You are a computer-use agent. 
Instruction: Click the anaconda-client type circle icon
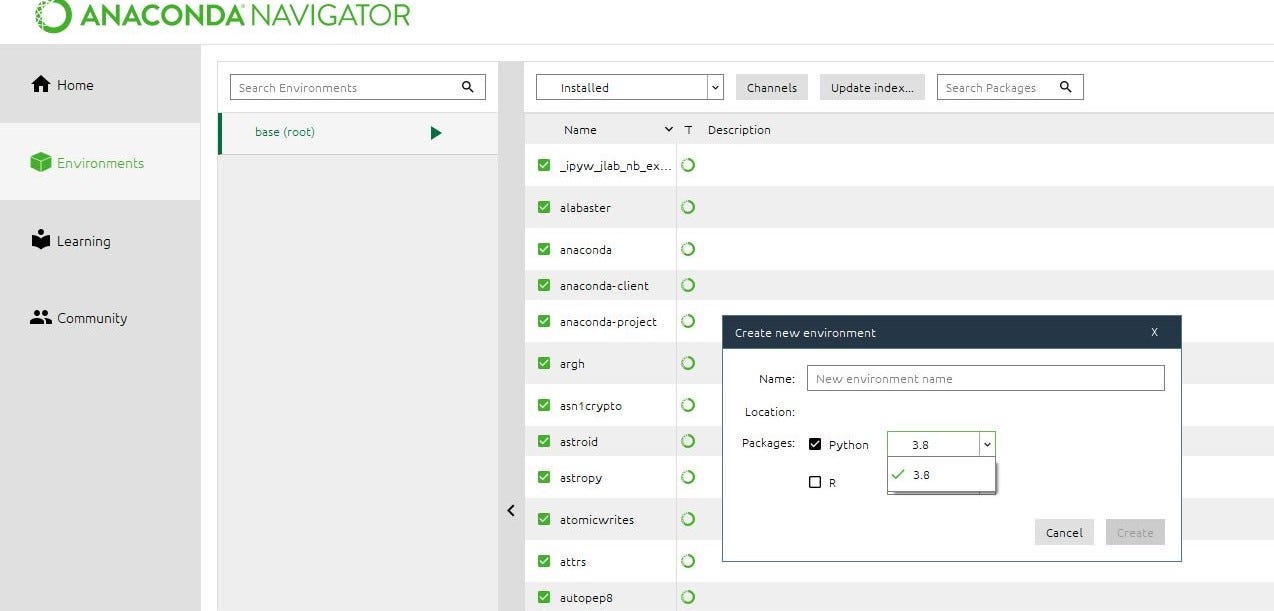[x=688, y=285]
